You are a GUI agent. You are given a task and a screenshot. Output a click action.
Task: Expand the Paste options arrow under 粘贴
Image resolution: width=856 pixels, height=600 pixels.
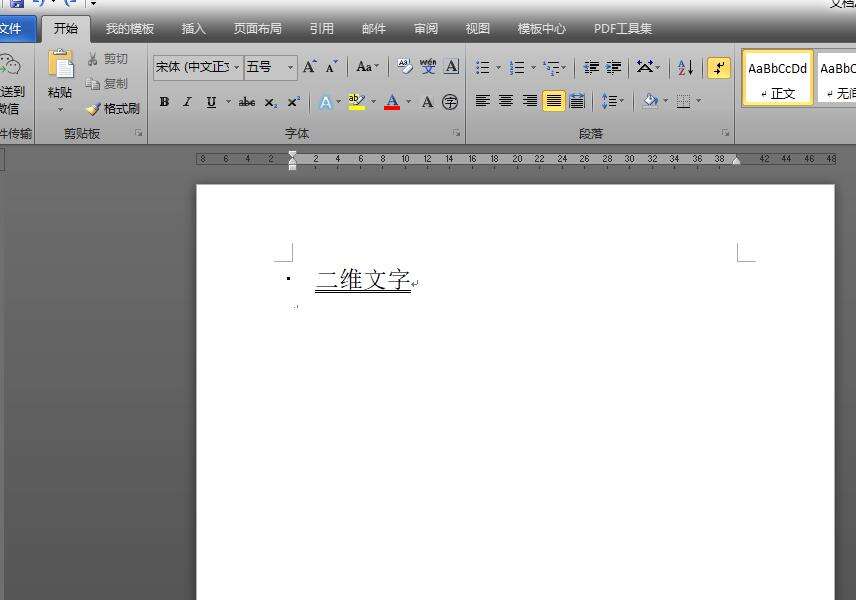pos(61,110)
